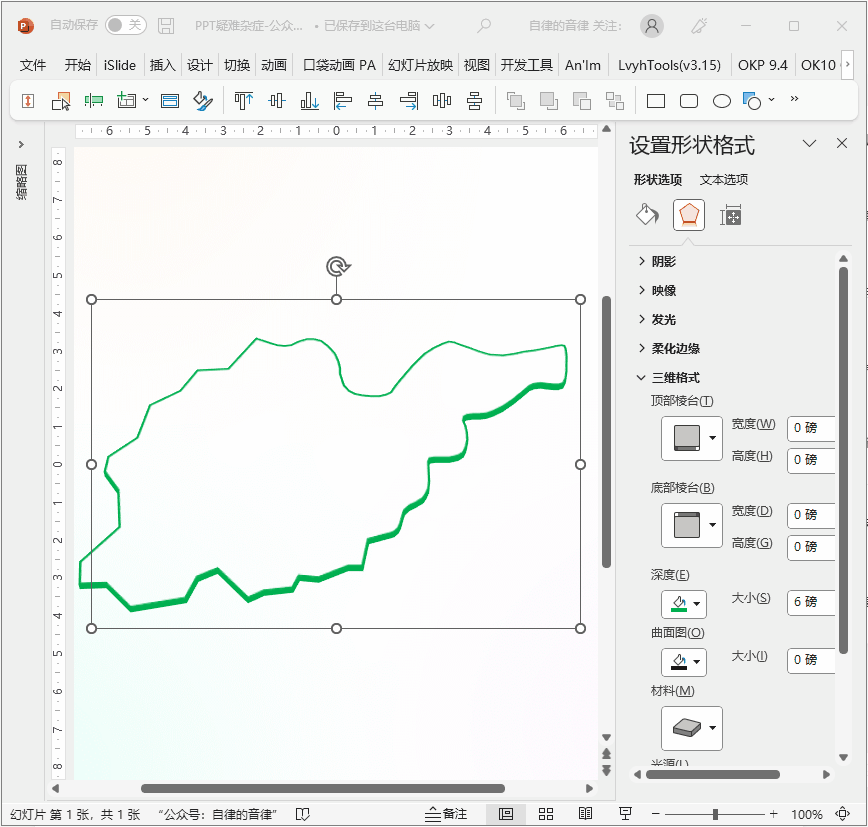Switch to the 开始 tab

[x=78, y=65]
